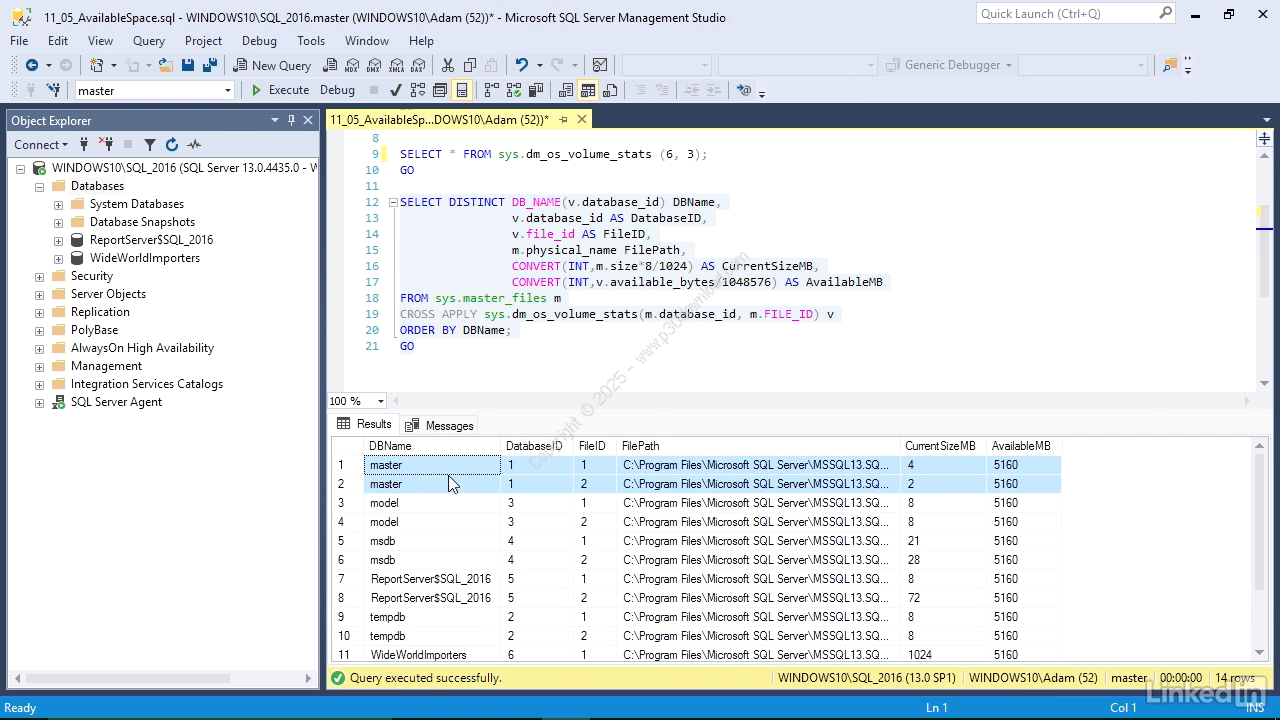The width and height of the screenshot is (1280, 720).
Task: Display the Estimated Execution Plan
Action: [x=418, y=90]
